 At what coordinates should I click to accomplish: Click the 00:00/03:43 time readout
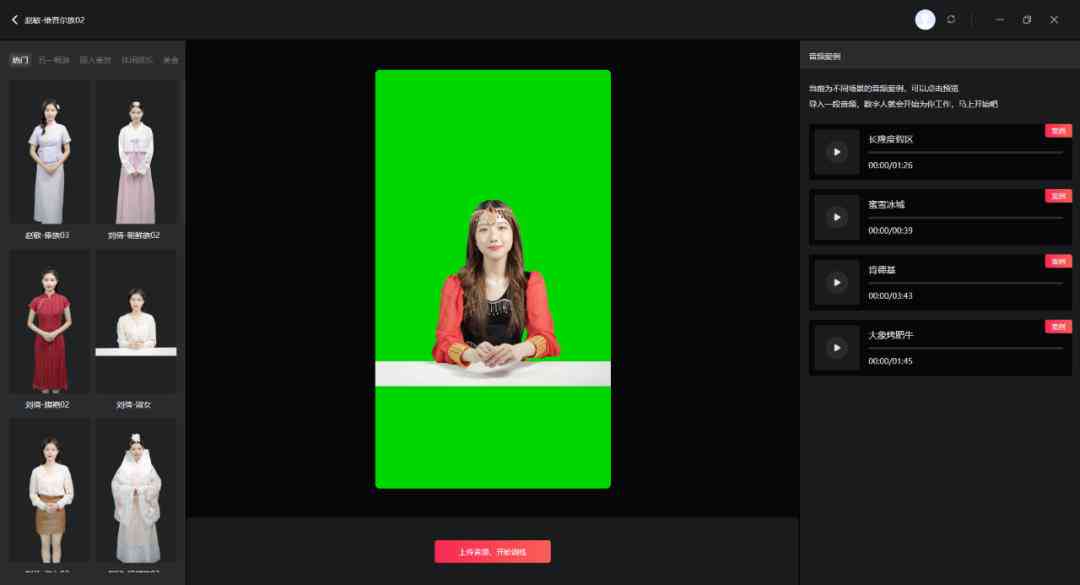coord(890,296)
